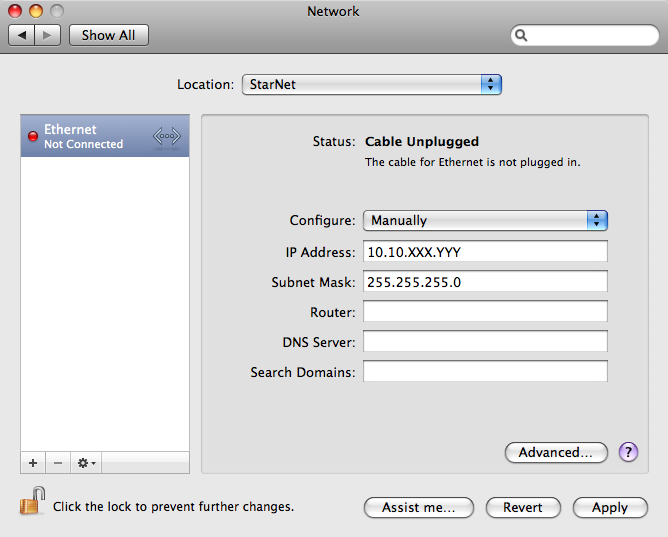Open the Location dropdown showing StarNet

(371, 84)
